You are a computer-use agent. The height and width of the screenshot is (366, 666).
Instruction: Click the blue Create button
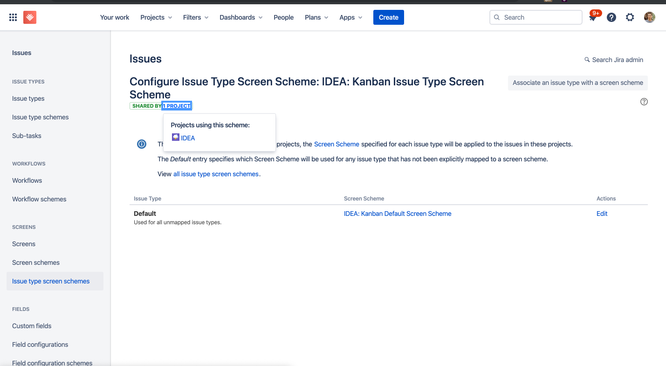click(389, 17)
